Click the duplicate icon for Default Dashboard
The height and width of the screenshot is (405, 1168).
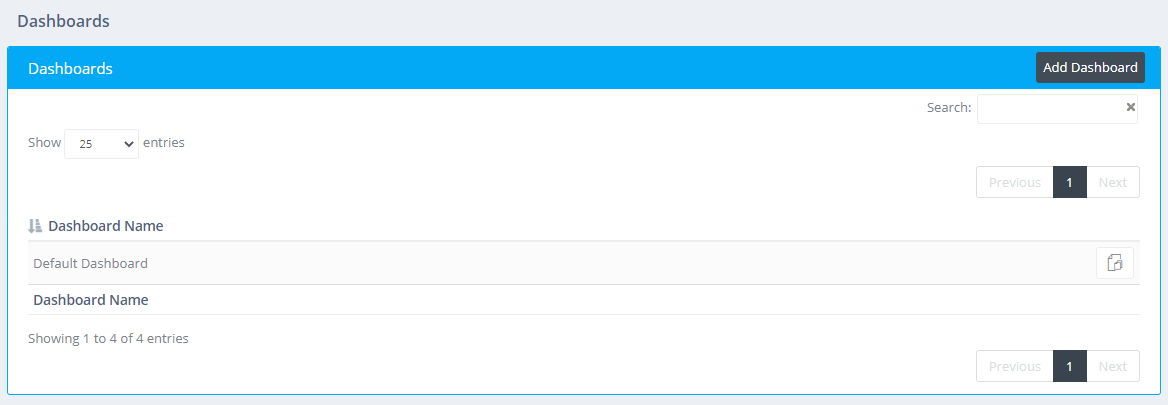pyautogui.click(x=1115, y=263)
